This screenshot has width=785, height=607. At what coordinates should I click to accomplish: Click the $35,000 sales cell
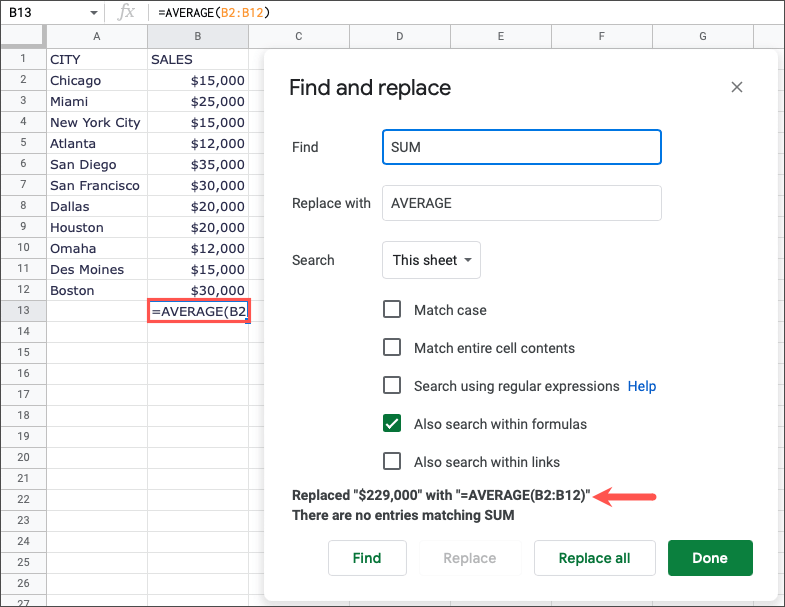(198, 164)
